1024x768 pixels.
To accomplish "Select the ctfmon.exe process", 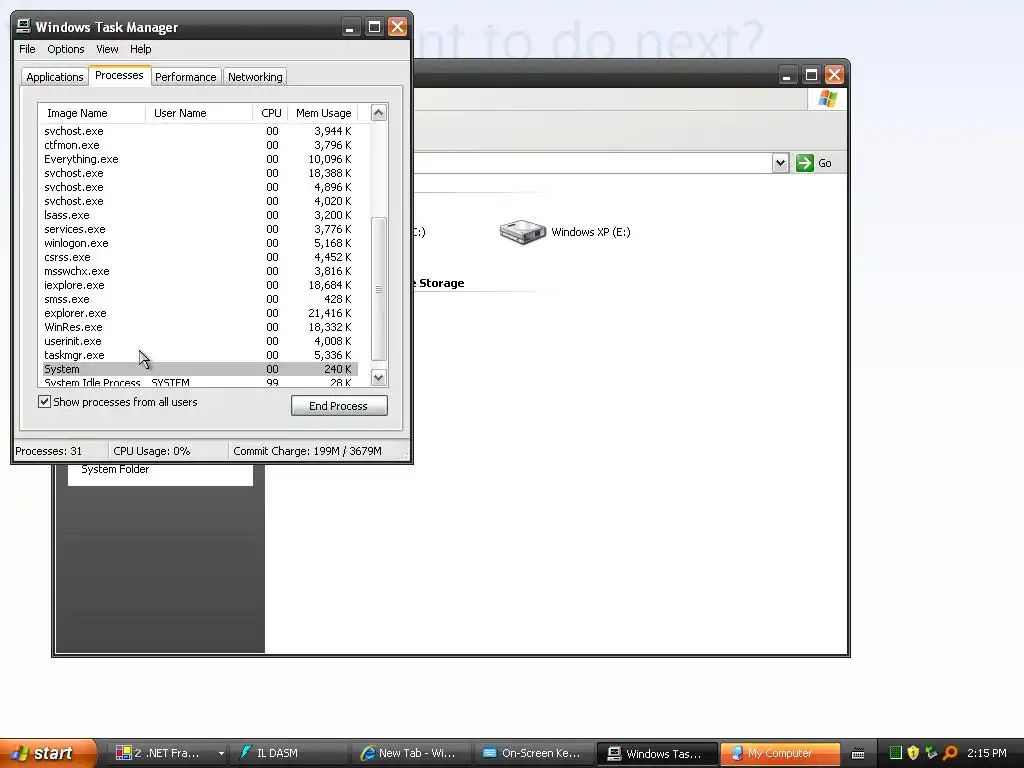I will [x=200, y=145].
